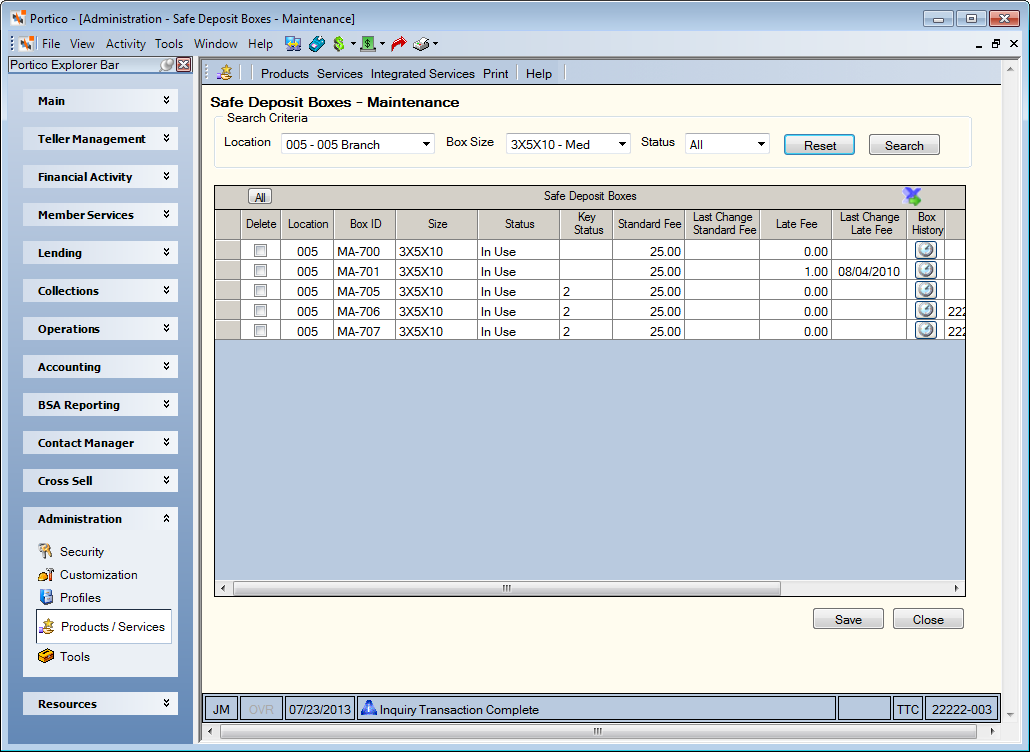Select the row header for box MA-705

pos(227,291)
